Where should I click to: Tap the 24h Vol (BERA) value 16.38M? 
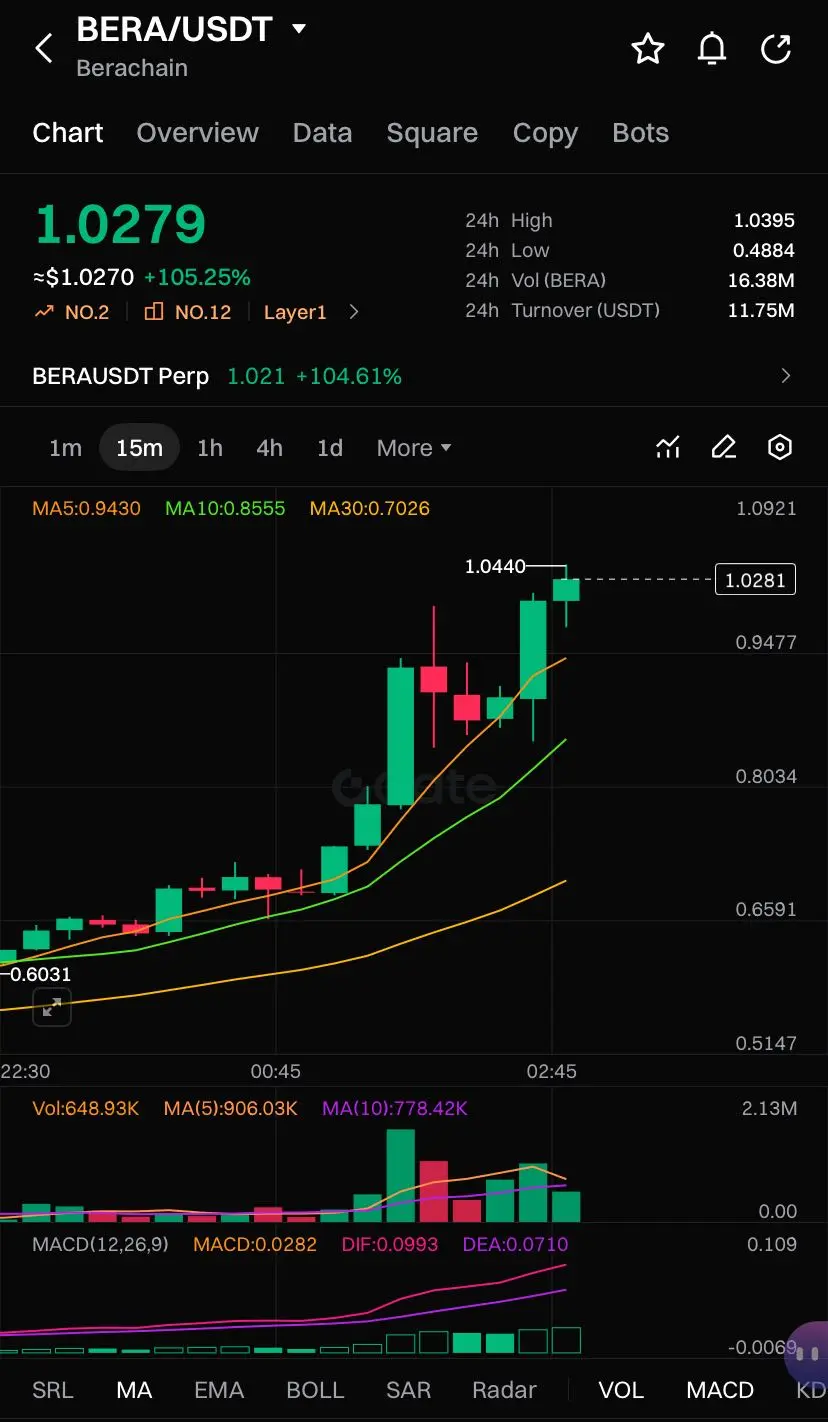pyautogui.click(x=761, y=280)
